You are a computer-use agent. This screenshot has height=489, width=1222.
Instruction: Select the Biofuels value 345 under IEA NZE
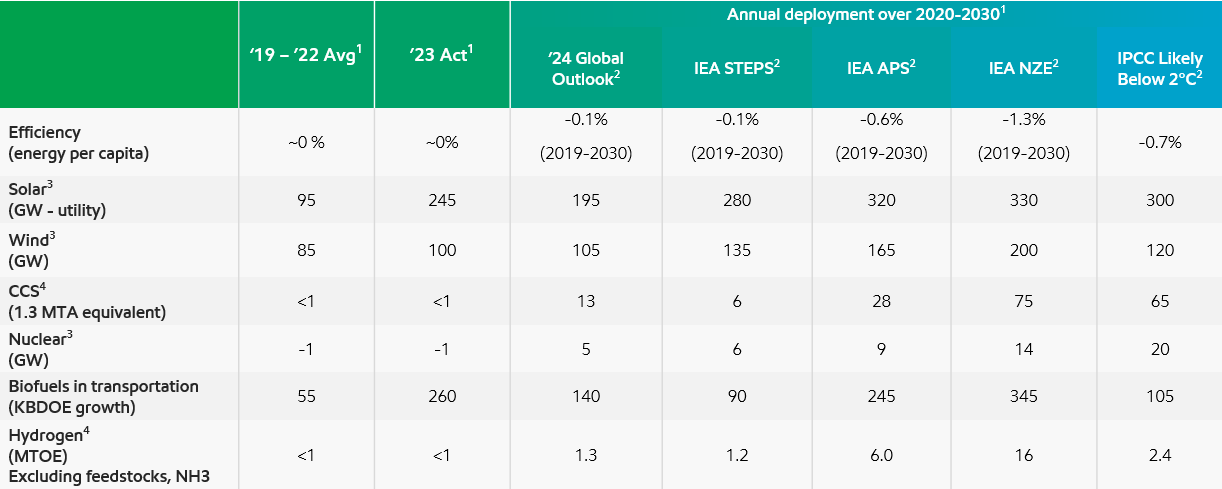click(1024, 396)
